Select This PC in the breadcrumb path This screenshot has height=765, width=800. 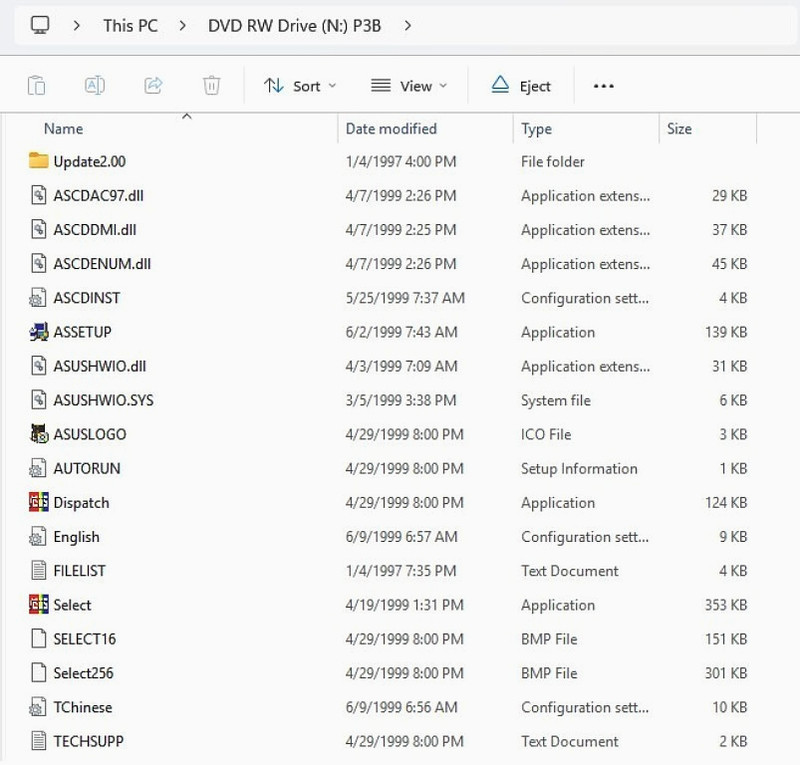click(x=131, y=26)
